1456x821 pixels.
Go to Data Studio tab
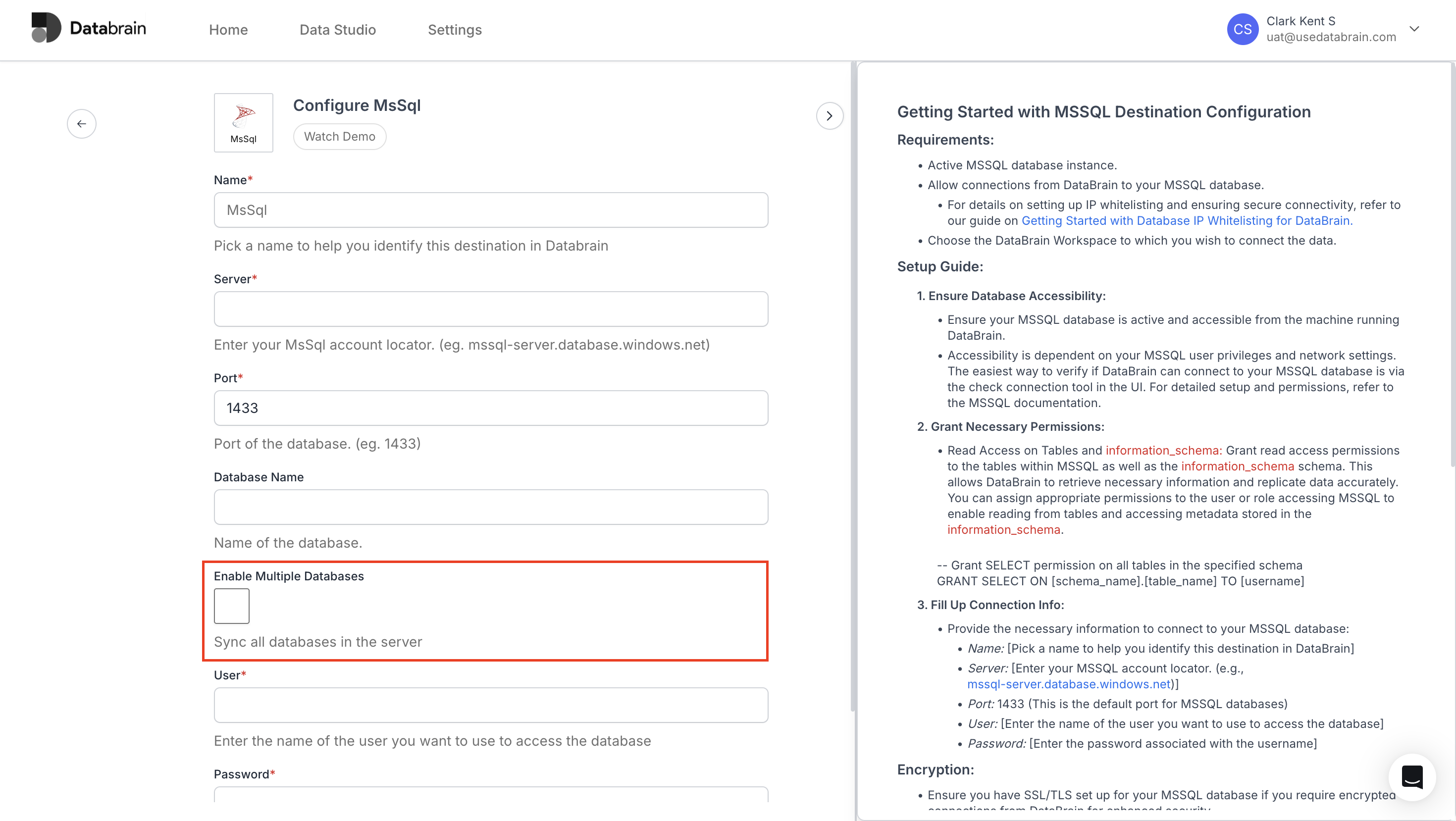(337, 30)
